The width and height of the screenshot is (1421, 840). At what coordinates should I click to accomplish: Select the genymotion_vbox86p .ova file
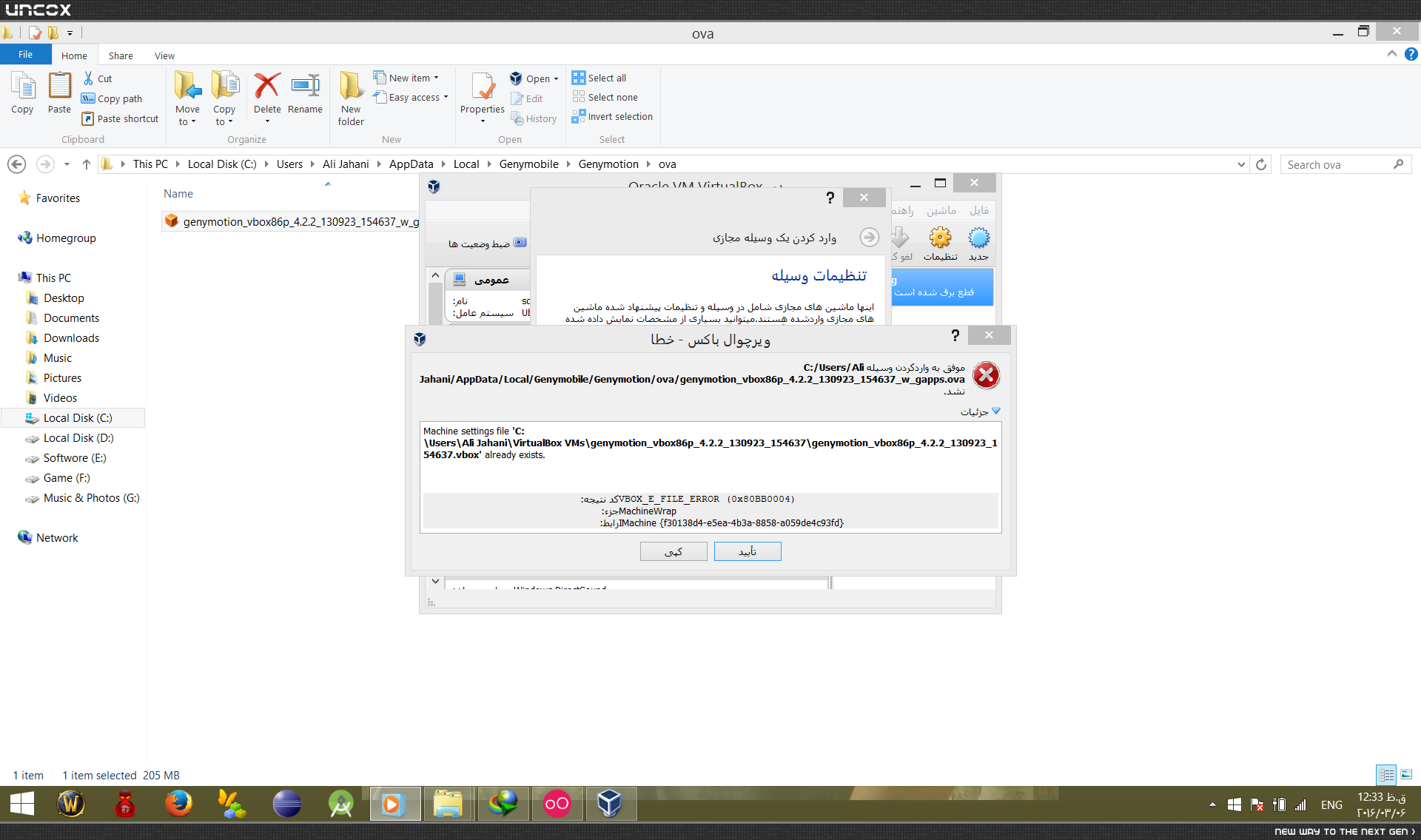coord(292,221)
